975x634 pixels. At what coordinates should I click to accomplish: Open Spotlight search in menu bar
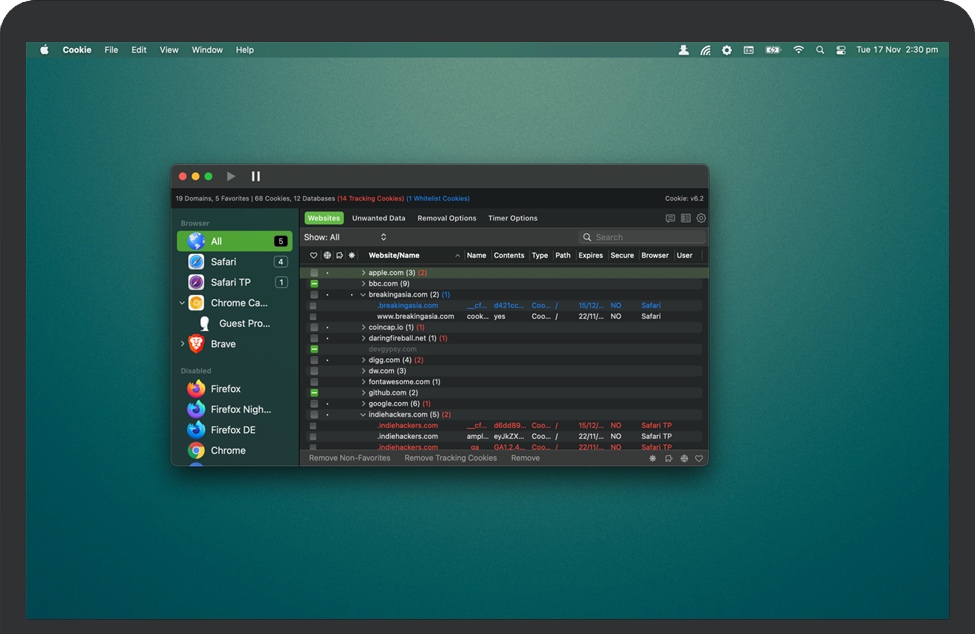coord(820,50)
